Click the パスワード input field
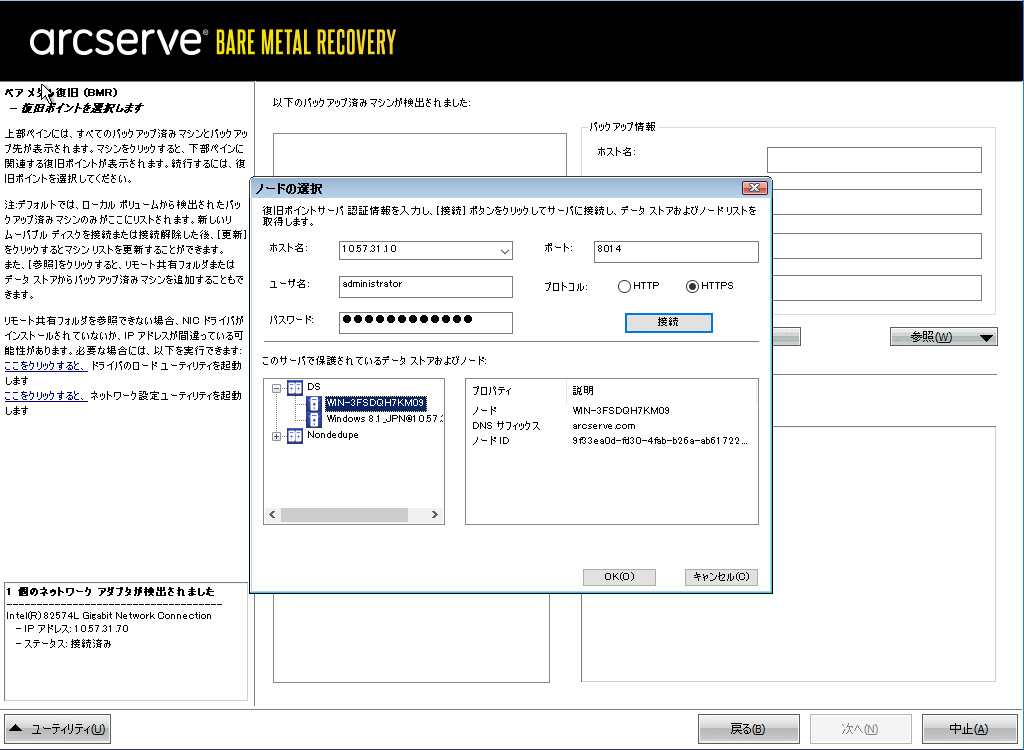This screenshot has height=750, width=1024. coord(426,323)
